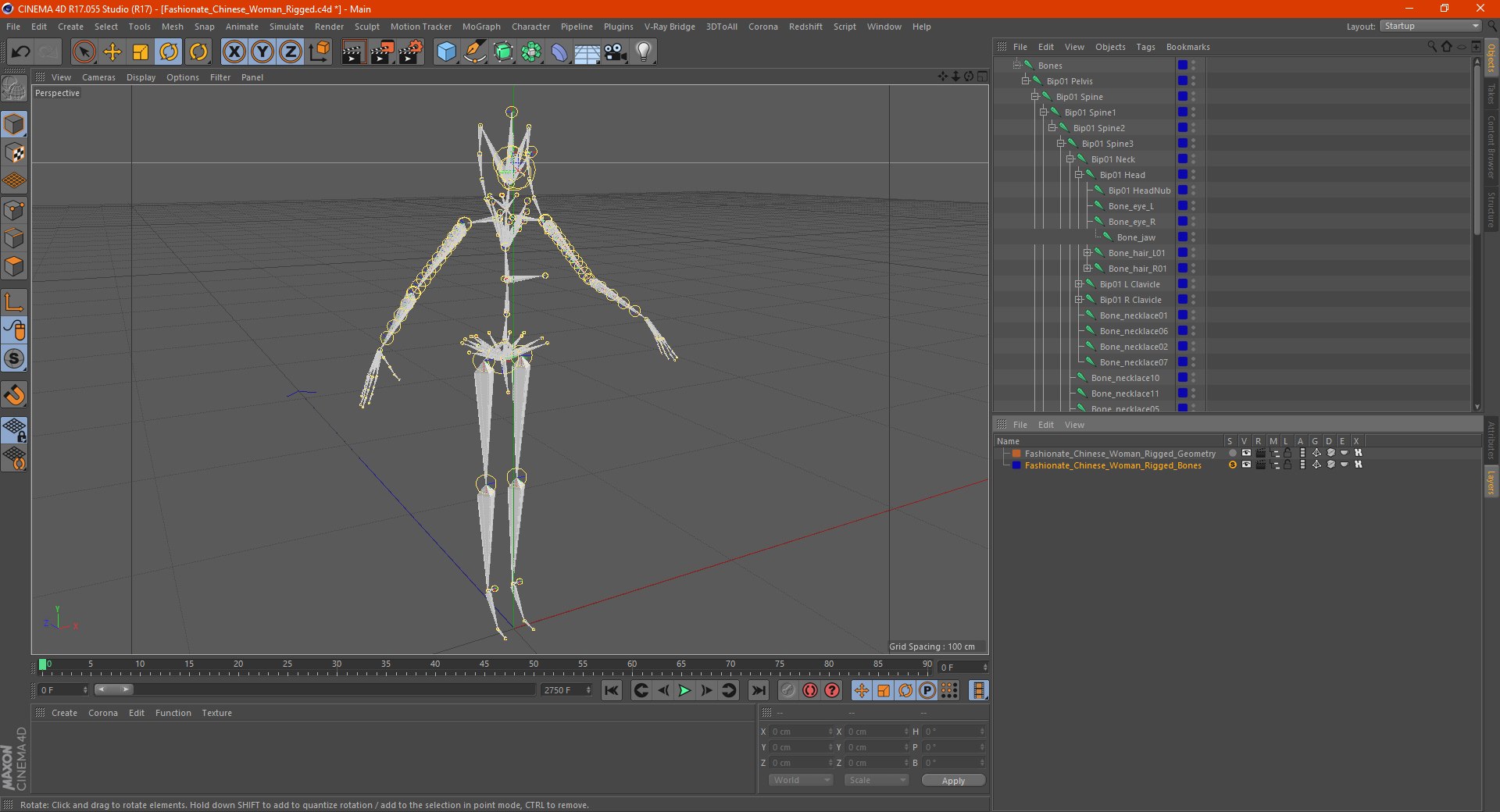Expand the Bip01 L Clavicle node
This screenshot has width=1500, height=812.
1078,283
